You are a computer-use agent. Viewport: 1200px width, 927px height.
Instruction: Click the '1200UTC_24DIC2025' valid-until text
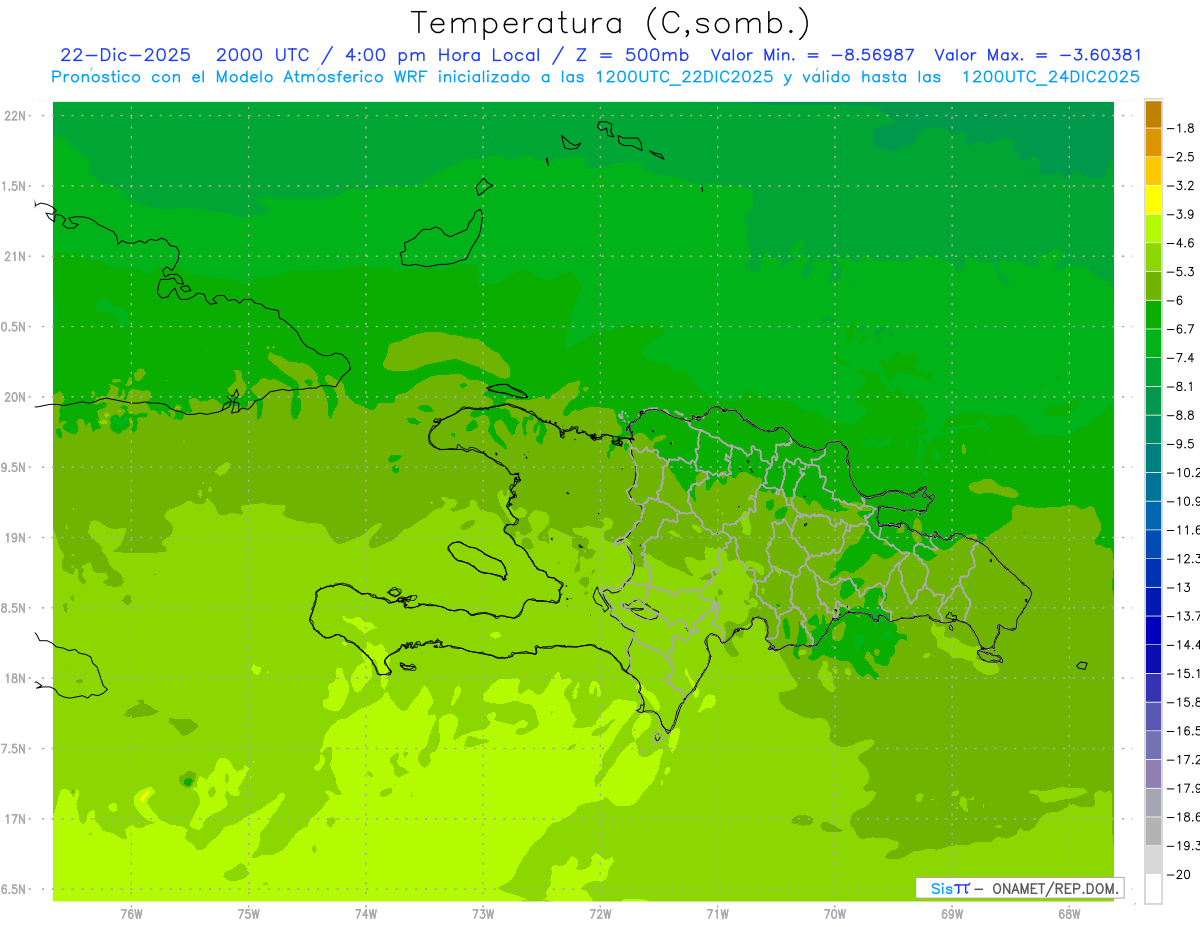[1050, 77]
